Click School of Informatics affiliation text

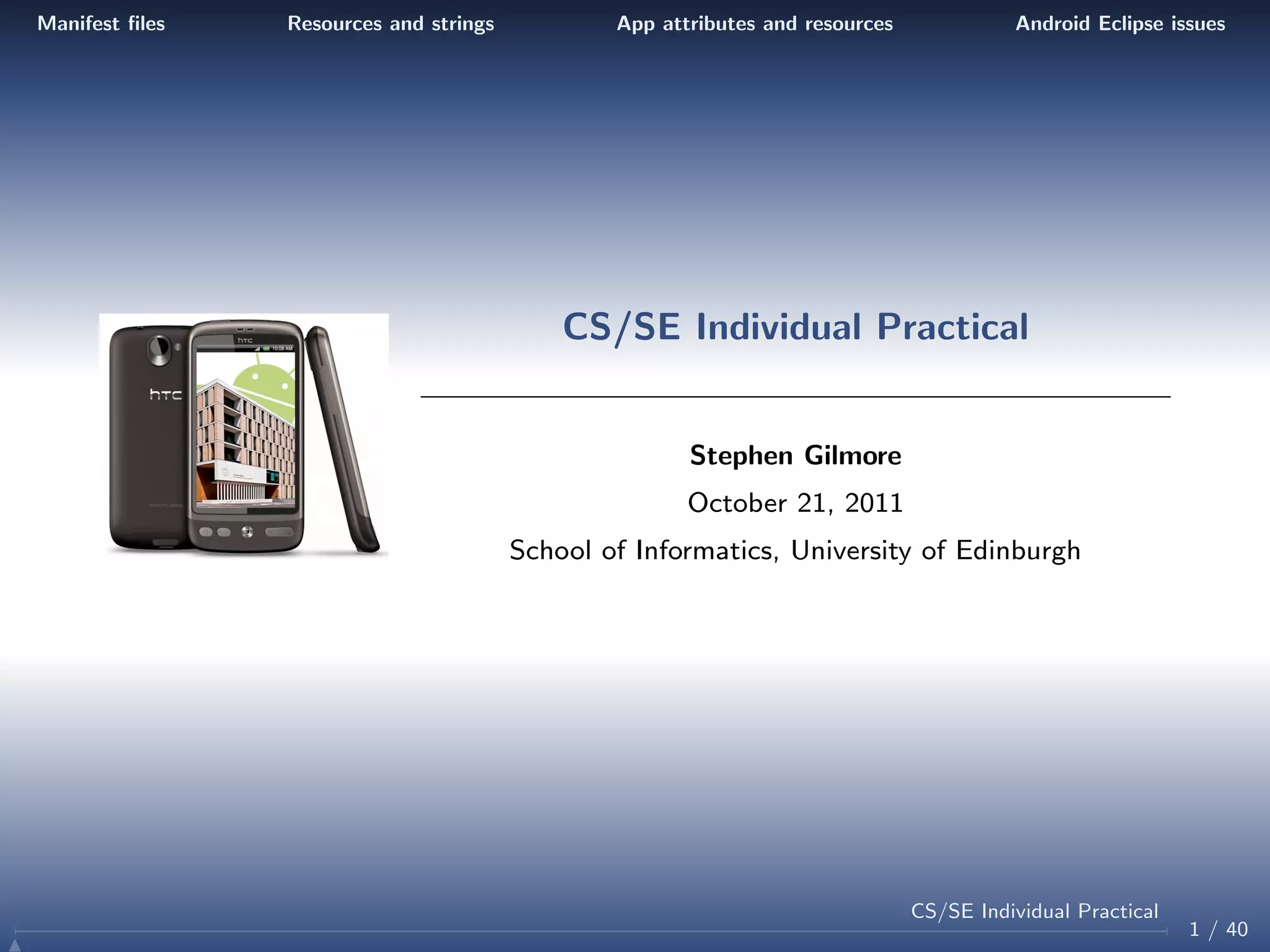coord(795,550)
